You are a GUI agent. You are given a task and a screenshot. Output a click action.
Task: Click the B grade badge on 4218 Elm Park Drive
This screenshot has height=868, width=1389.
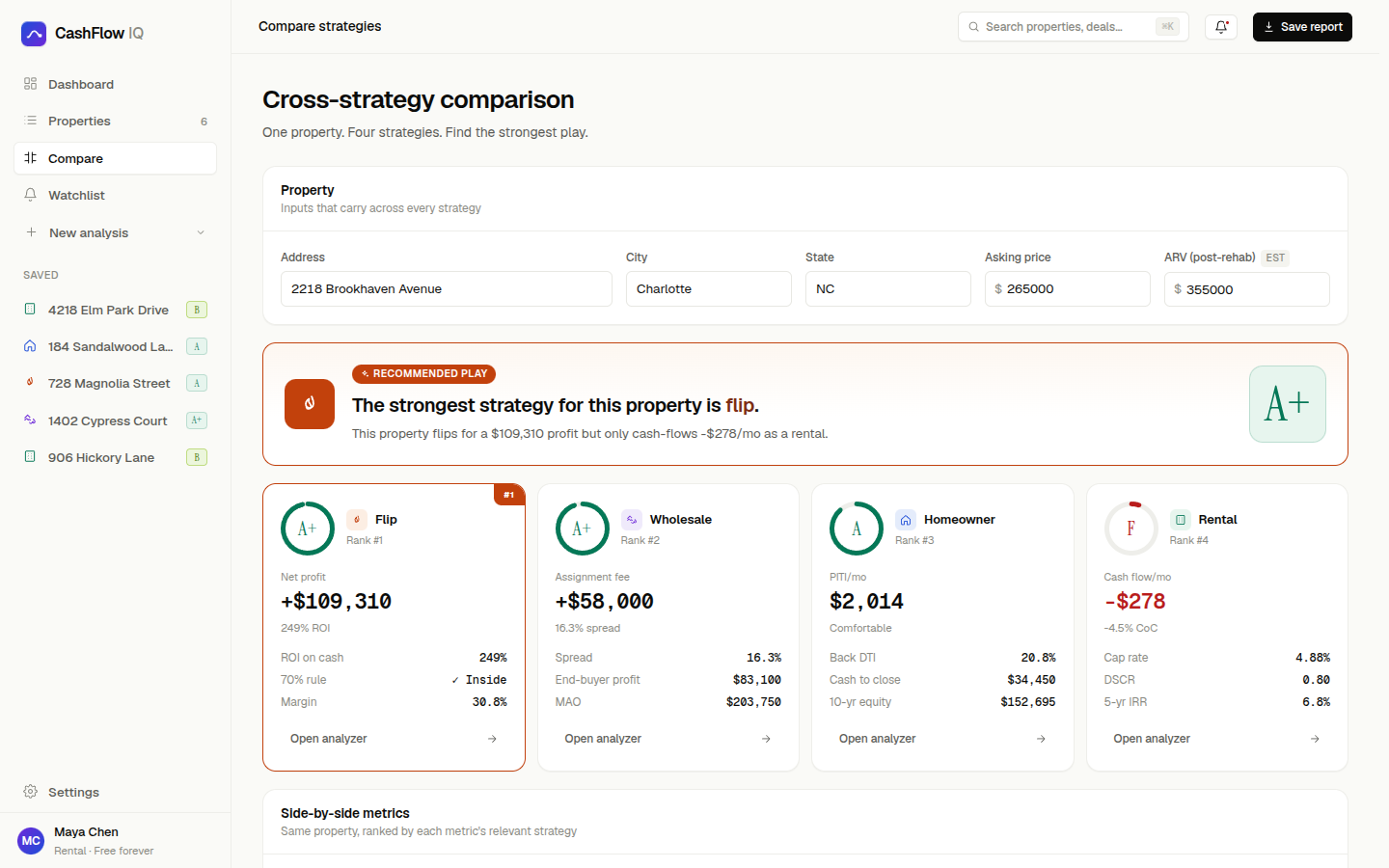197,310
